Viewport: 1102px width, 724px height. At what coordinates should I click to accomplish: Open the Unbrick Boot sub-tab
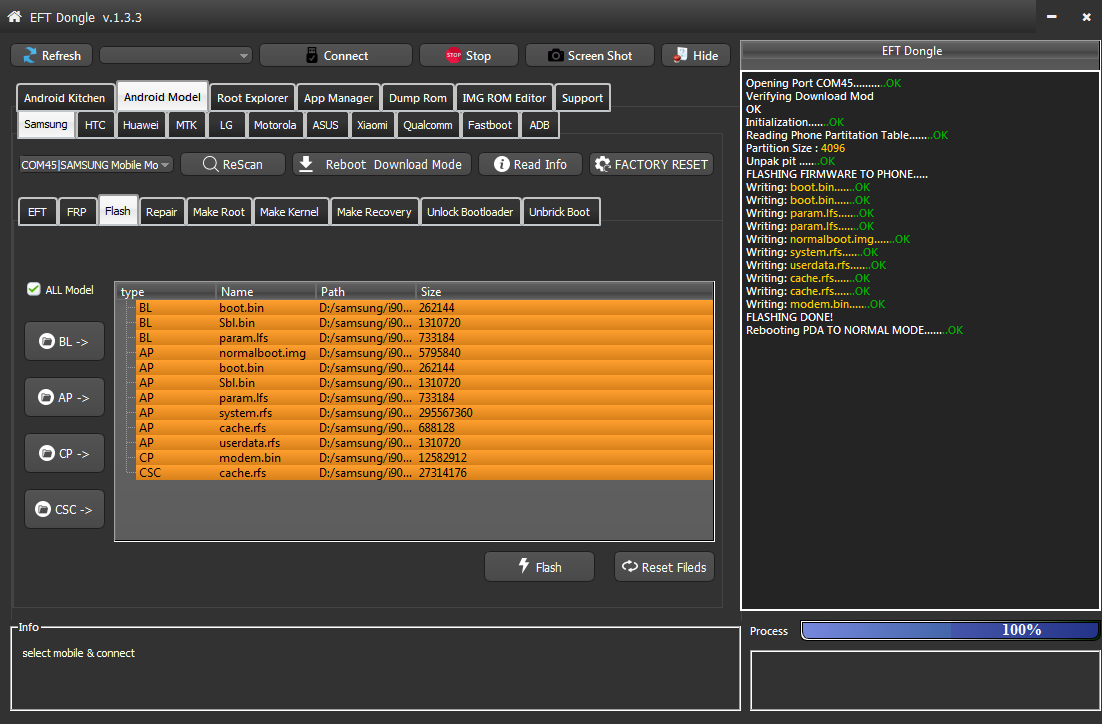pos(559,212)
